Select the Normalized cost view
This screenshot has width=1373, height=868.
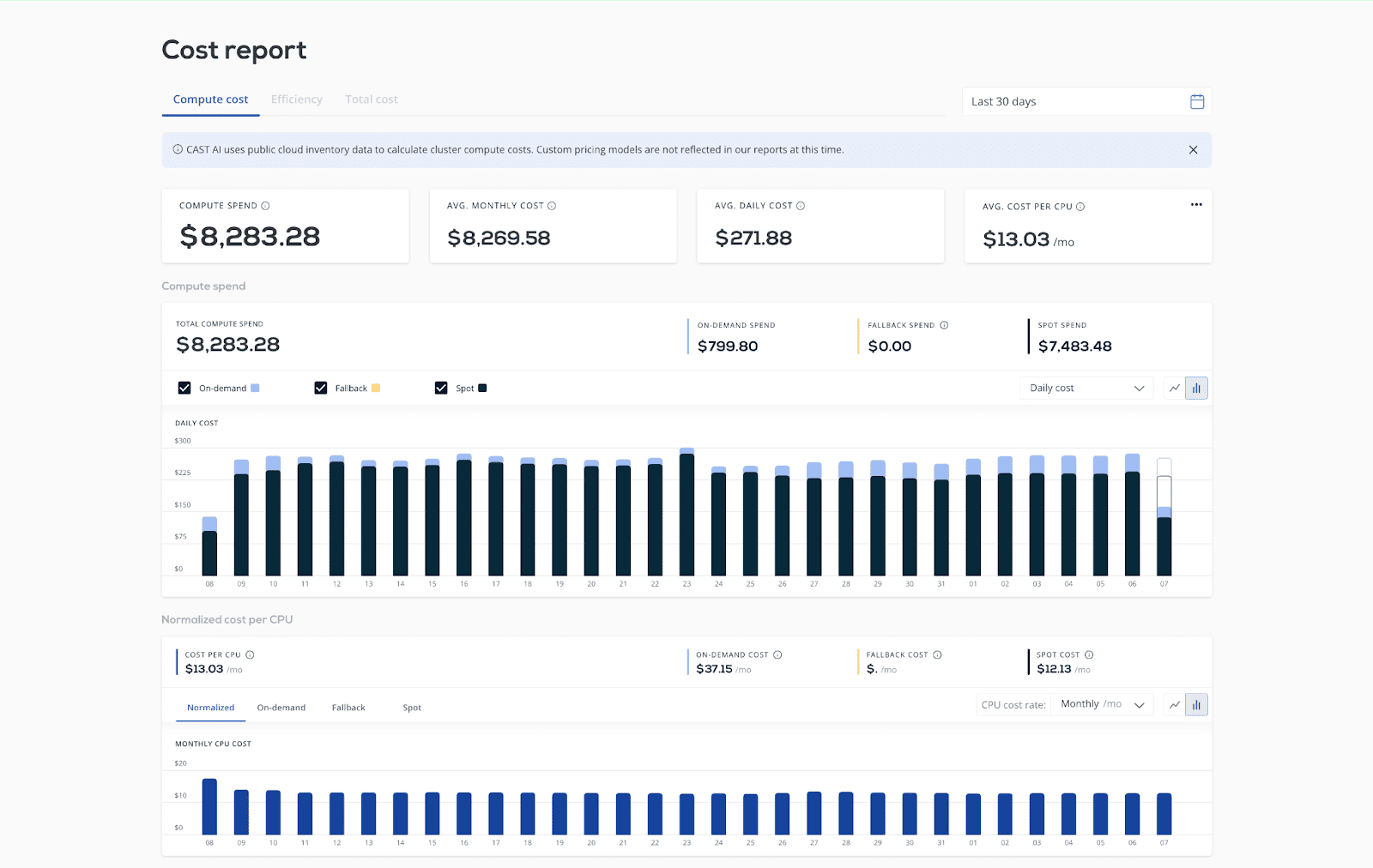click(x=210, y=707)
